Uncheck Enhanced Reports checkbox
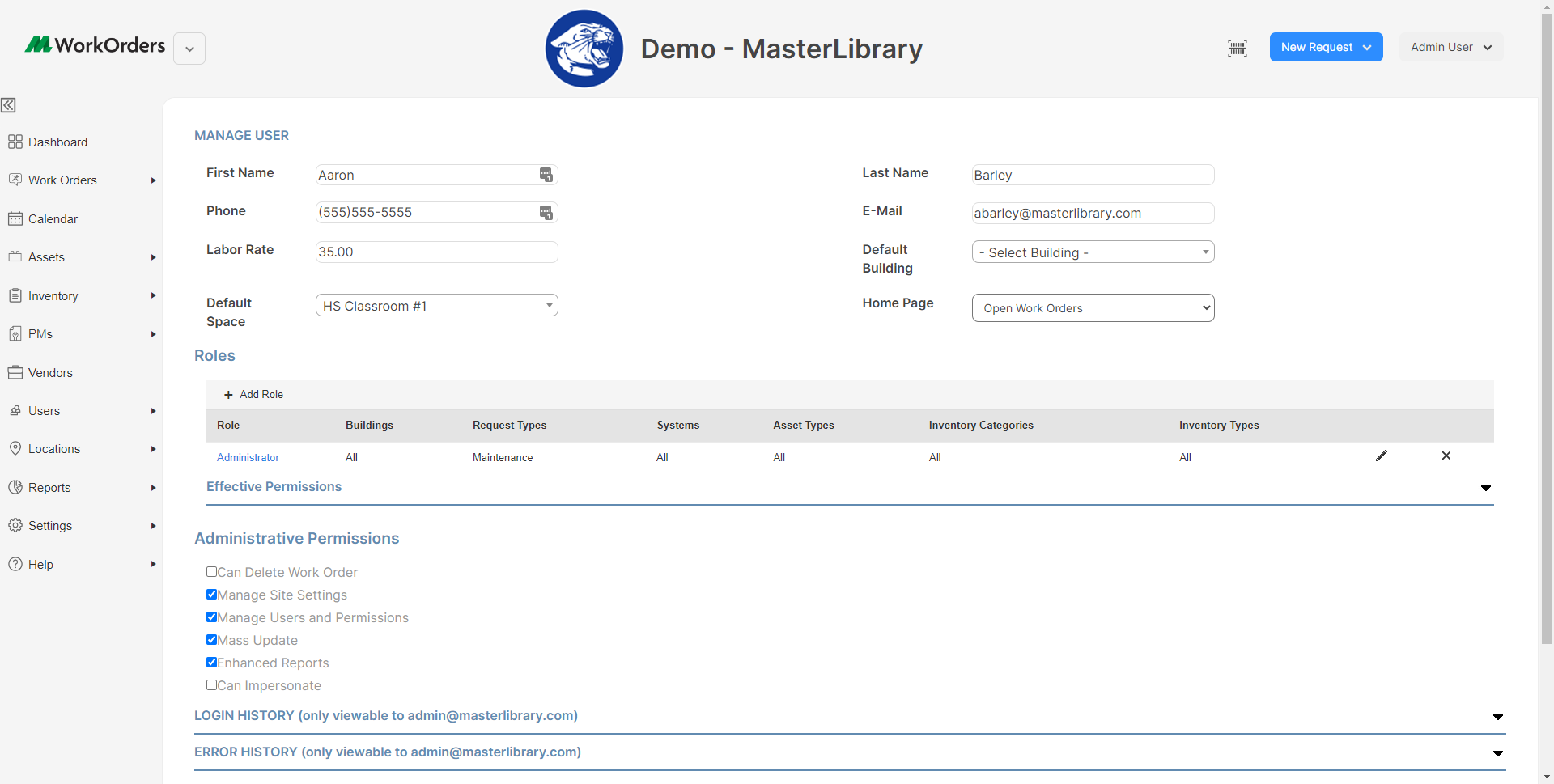The width and height of the screenshot is (1554, 784). point(211,662)
